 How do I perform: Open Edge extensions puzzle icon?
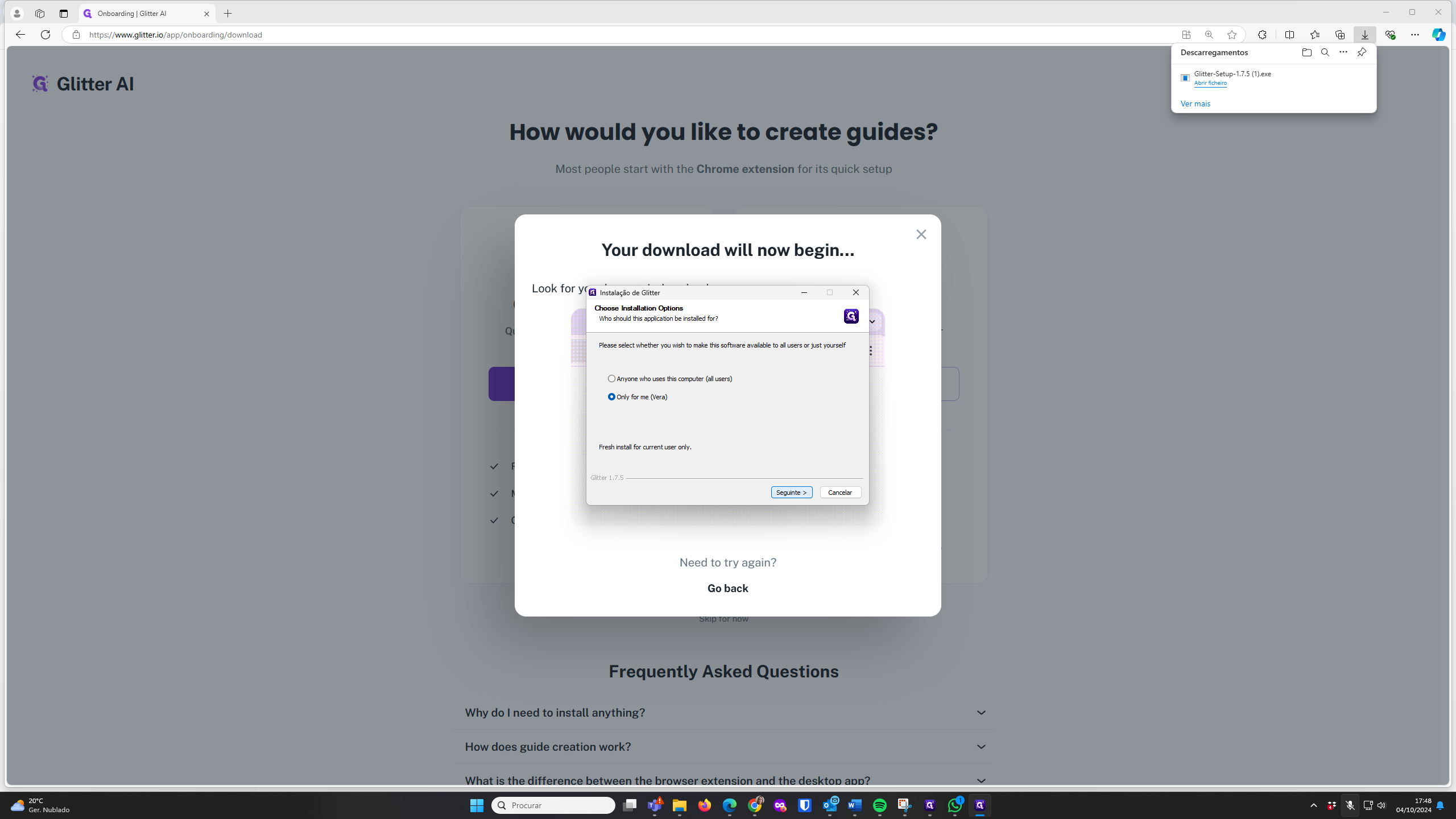click(x=1262, y=35)
